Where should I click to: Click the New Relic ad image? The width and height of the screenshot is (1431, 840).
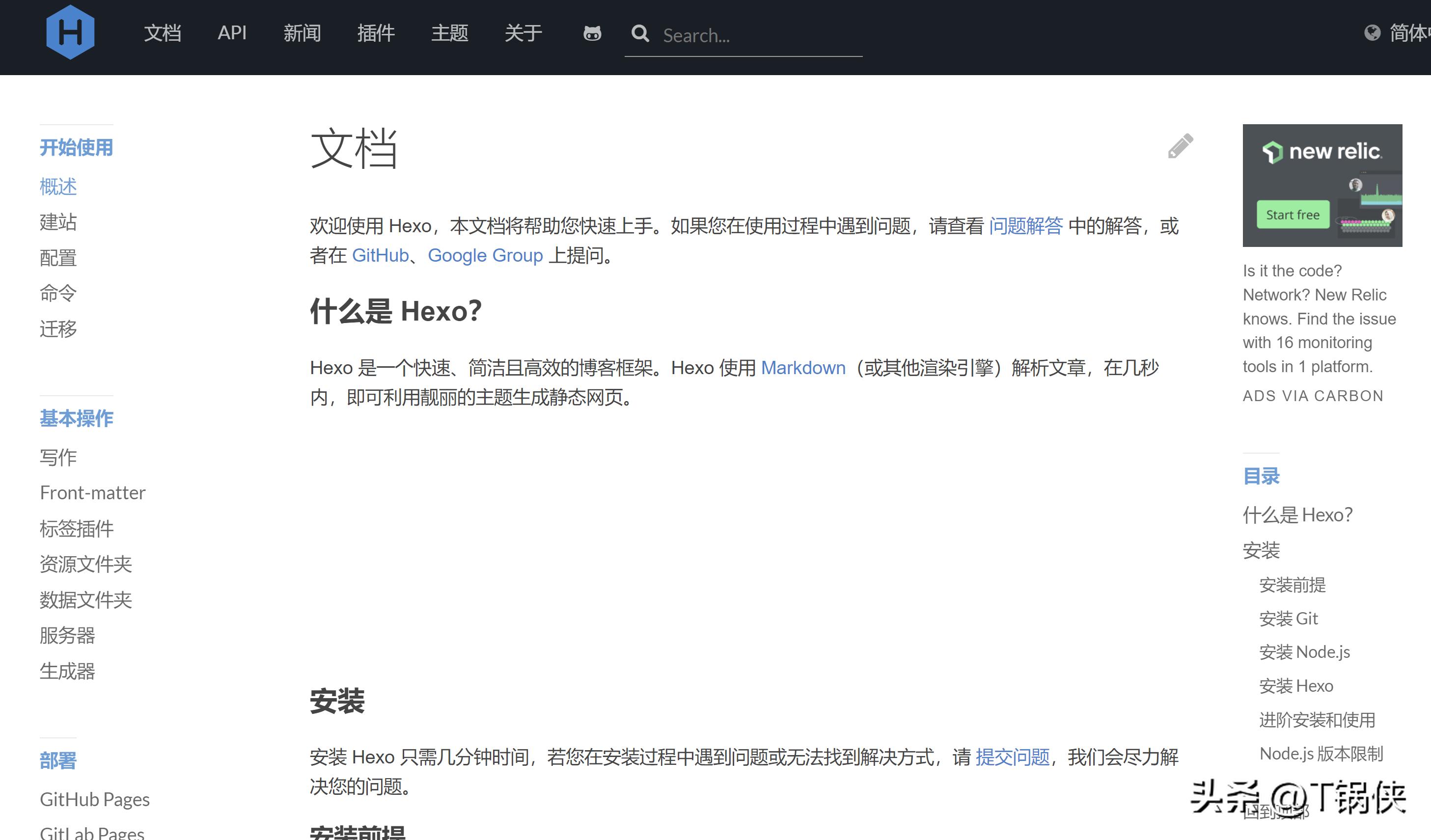1322,185
